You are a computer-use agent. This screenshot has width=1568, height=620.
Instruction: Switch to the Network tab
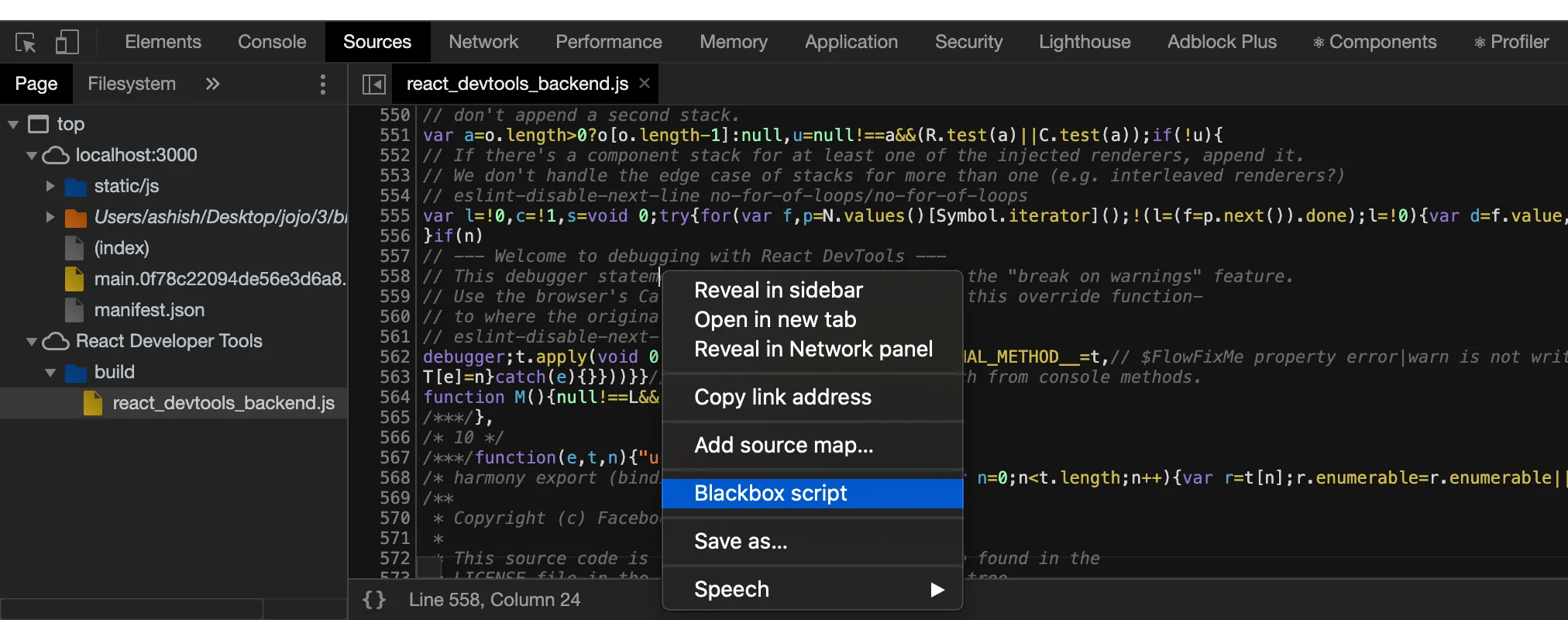483,42
